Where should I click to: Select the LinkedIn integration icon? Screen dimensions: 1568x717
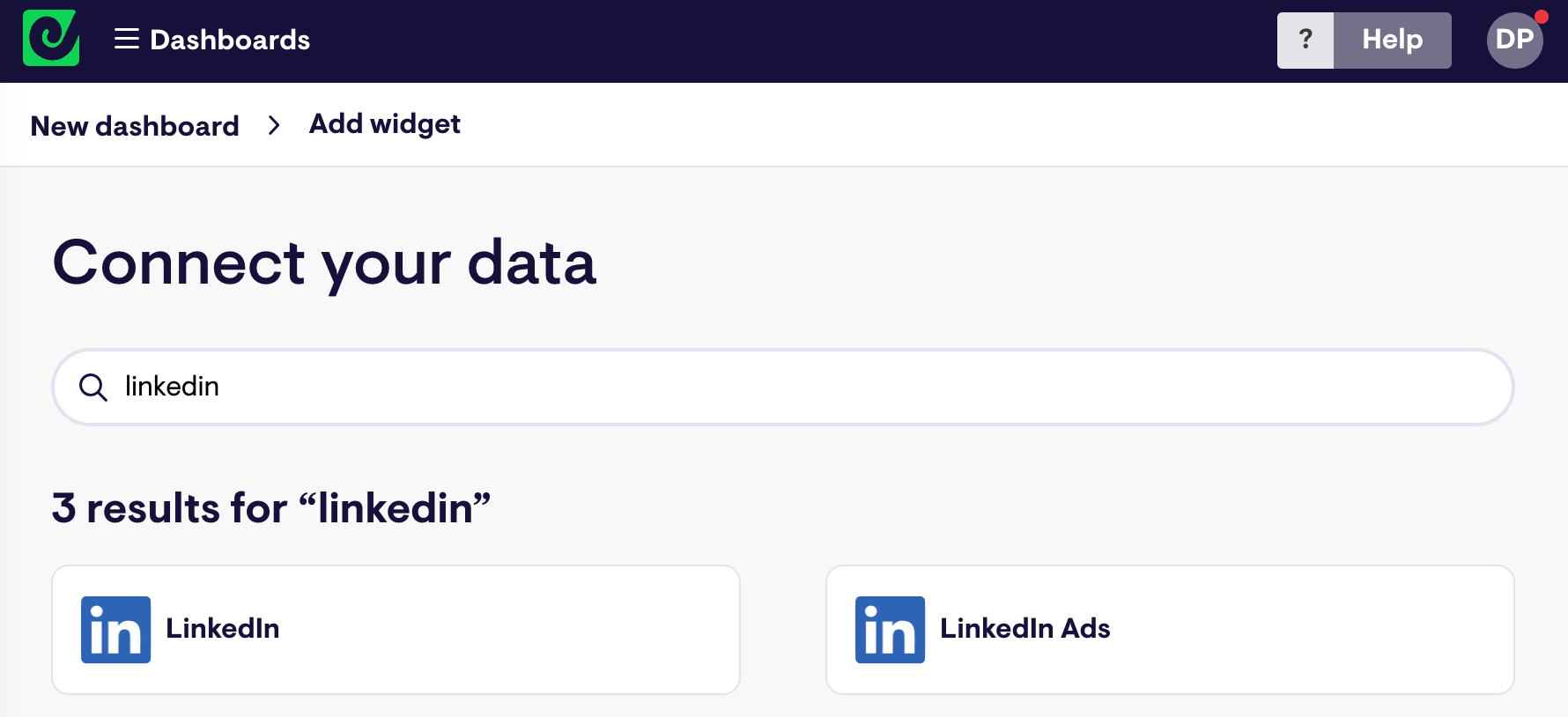tap(115, 629)
